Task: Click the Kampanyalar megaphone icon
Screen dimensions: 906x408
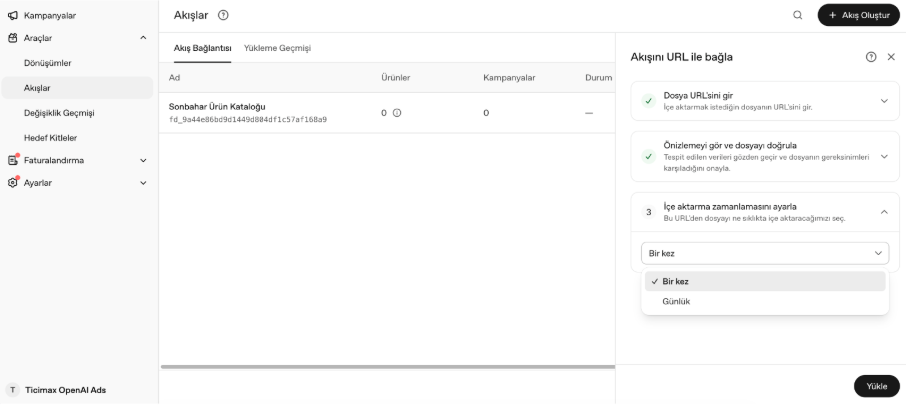Action: pos(13,16)
